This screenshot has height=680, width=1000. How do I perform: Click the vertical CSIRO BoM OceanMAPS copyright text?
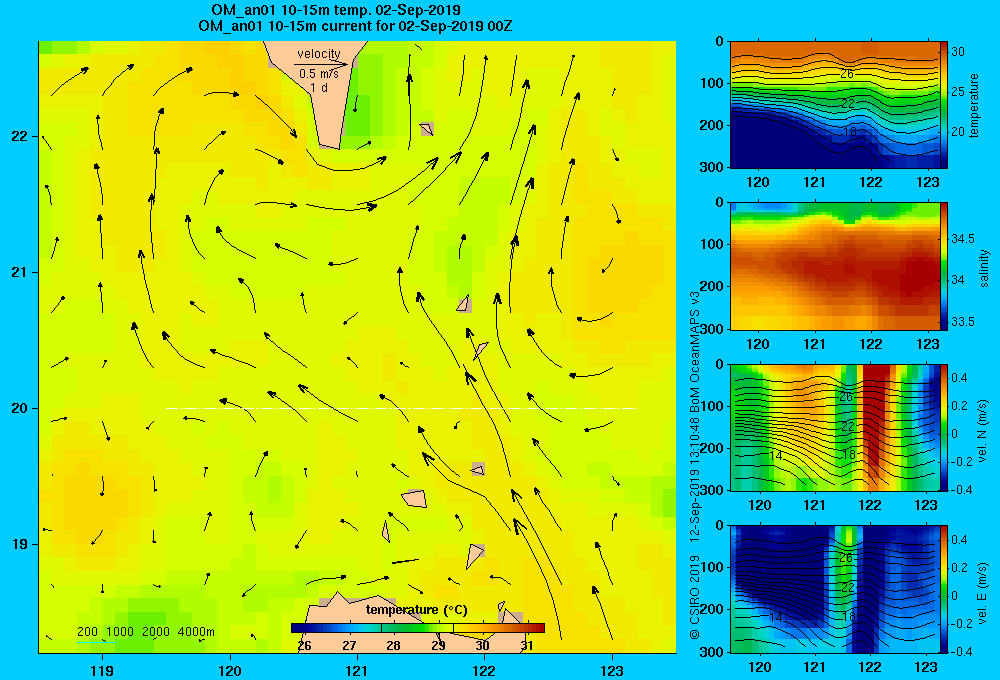[x=695, y=465]
